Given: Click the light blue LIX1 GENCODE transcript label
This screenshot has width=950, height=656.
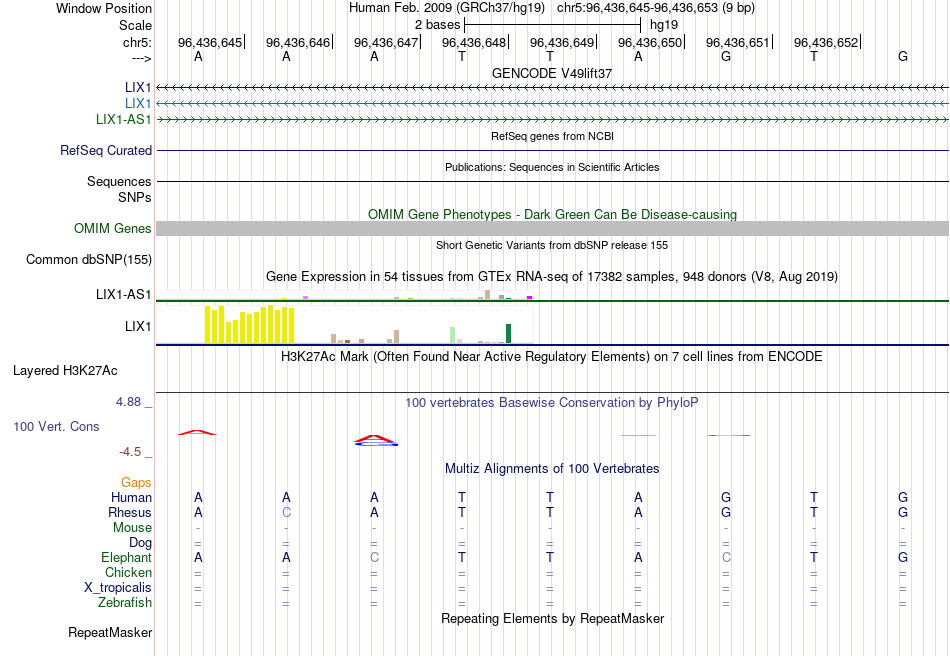Looking at the screenshot, I should [138, 104].
